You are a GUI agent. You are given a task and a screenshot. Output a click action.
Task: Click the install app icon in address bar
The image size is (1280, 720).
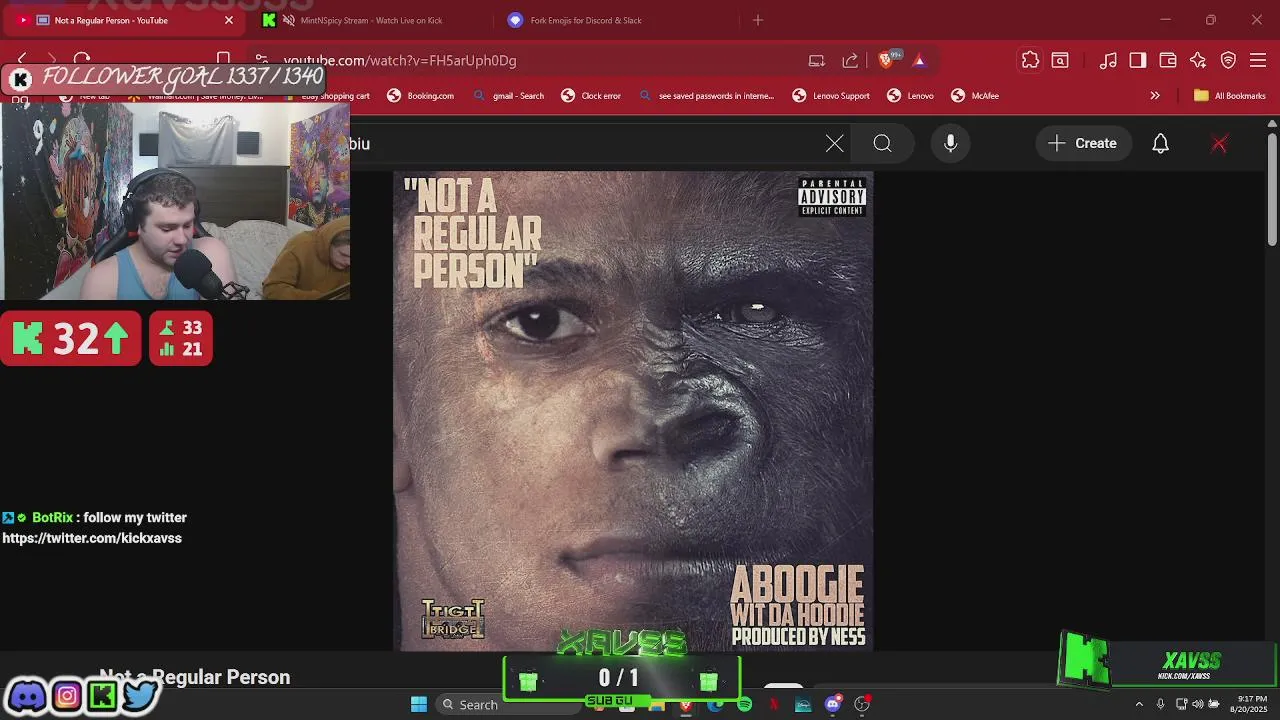817,60
